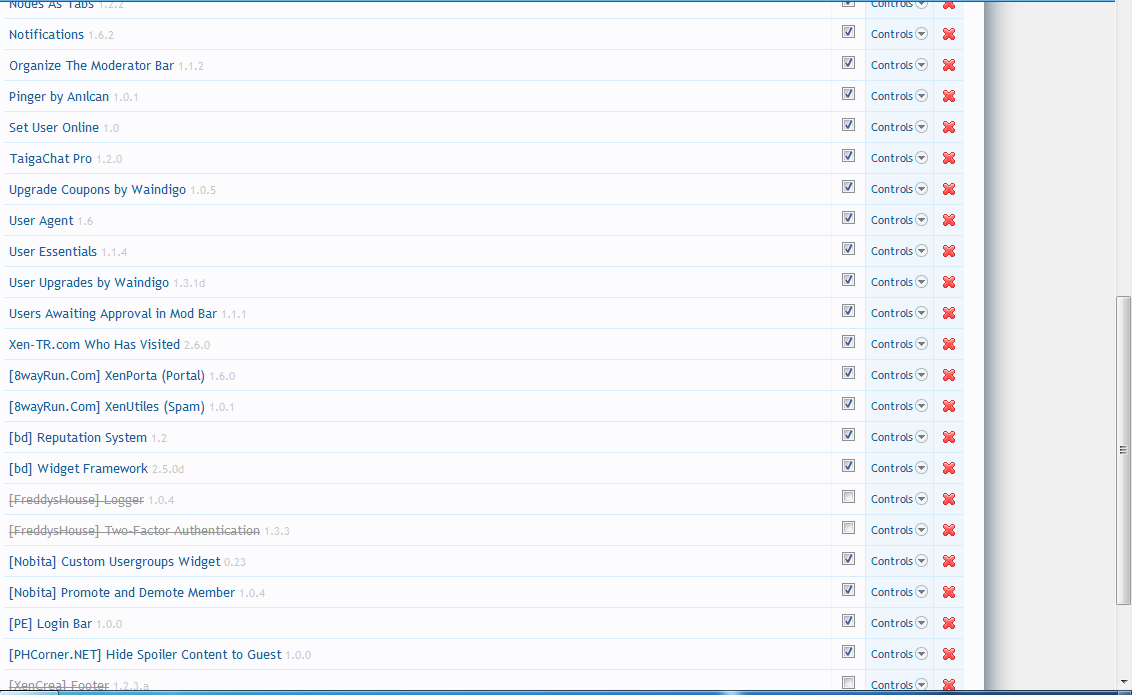Open the Xen-TR.com Who Has Visited link
The width and height of the screenshot is (1132, 695).
(93, 344)
